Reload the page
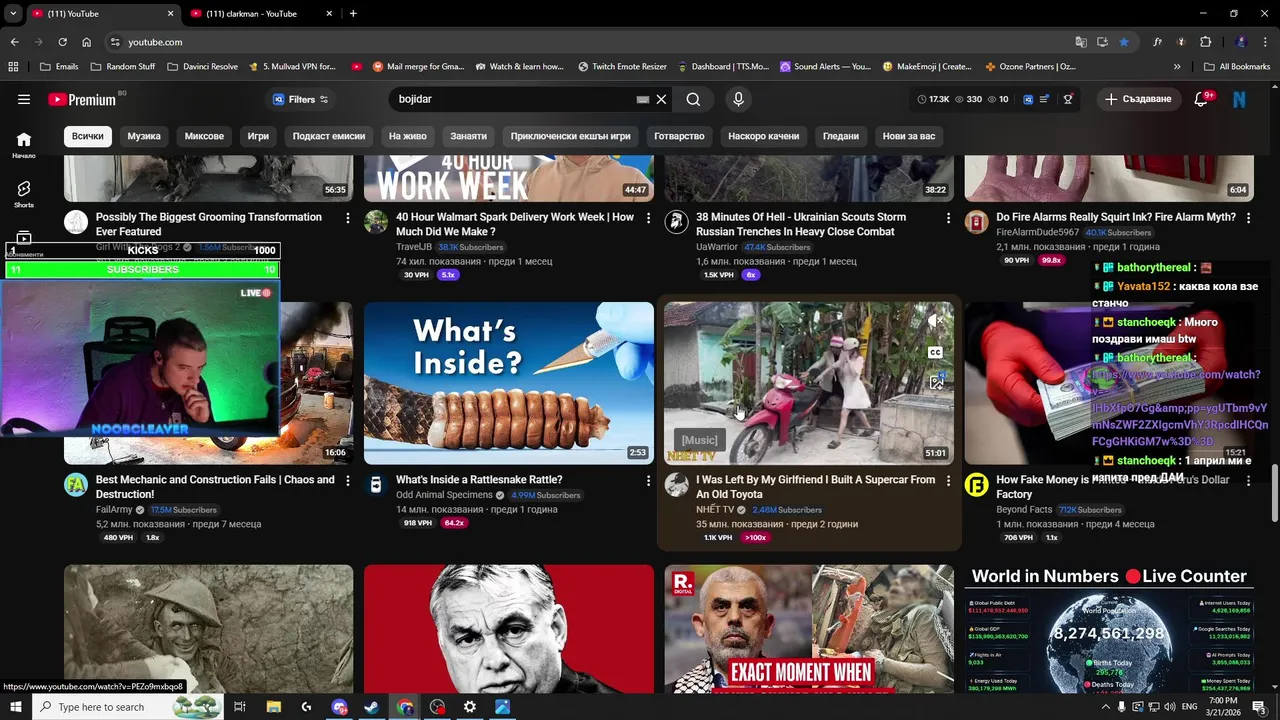The width and height of the screenshot is (1280, 720). click(62, 42)
